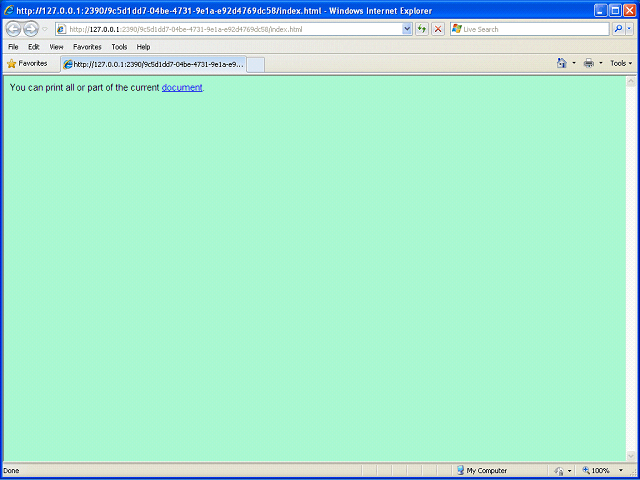
Task: Click the Internet Explorer title bar icon
Action: point(9,10)
